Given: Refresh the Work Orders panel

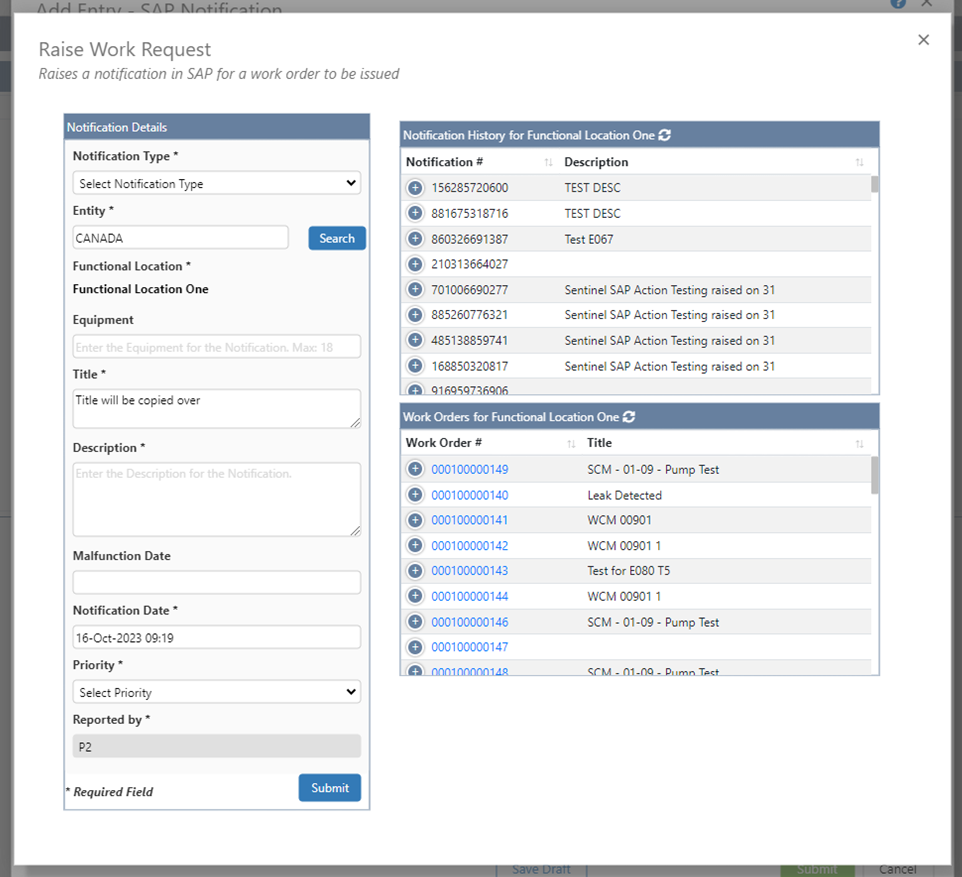Looking at the screenshot, I should click(629, 417).
